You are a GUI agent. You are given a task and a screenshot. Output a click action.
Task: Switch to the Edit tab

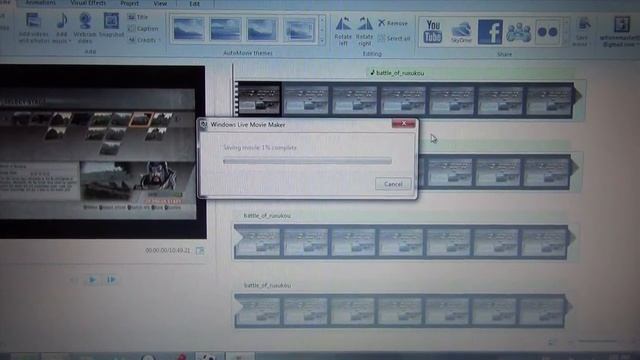(194, 4)
